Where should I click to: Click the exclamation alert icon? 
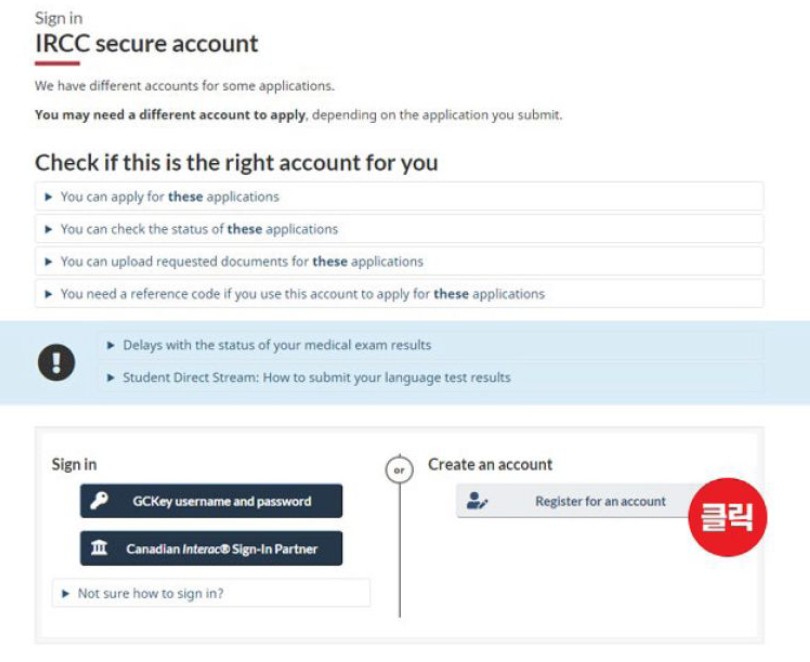56,362
